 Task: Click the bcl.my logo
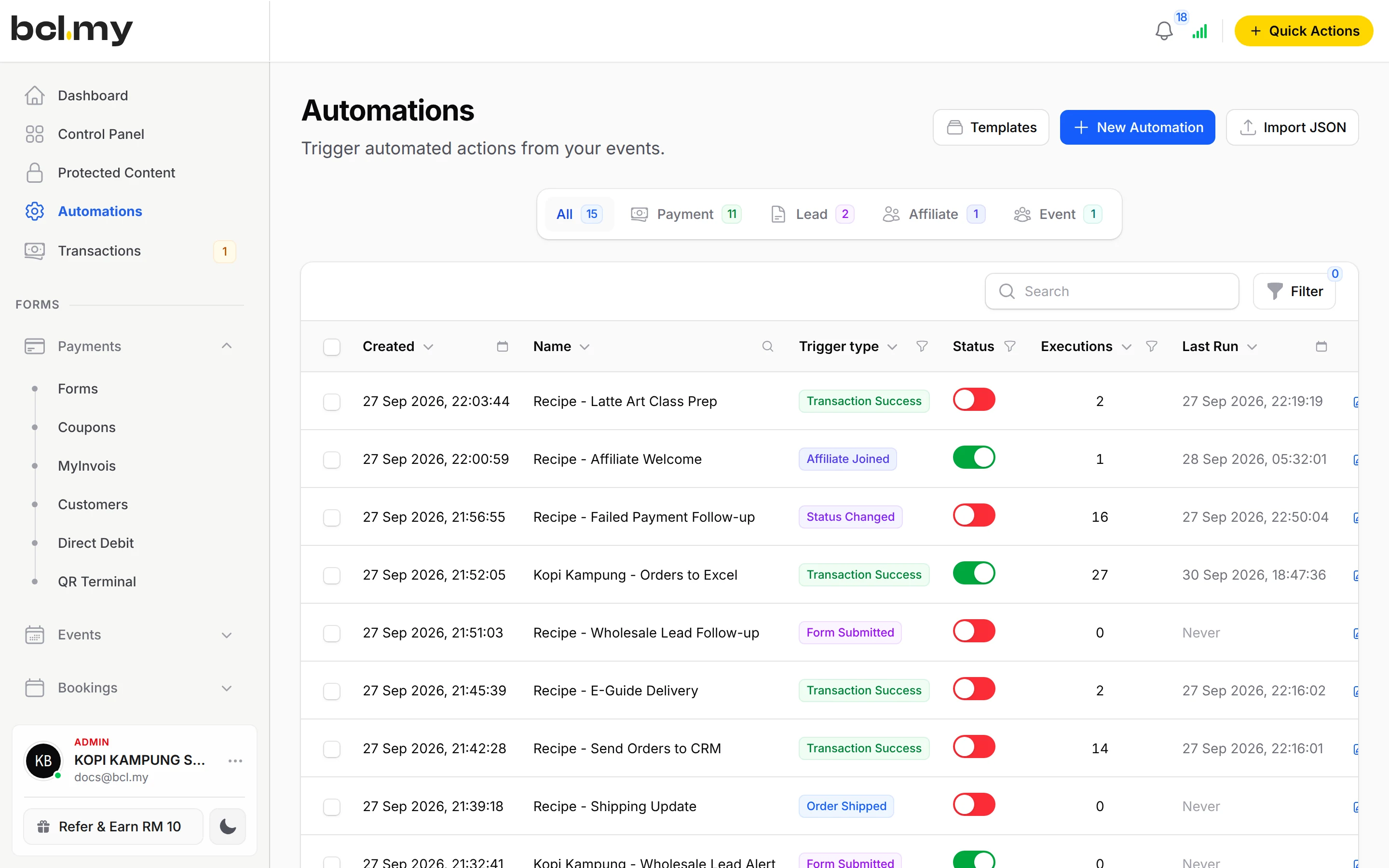tap(72, 30)
